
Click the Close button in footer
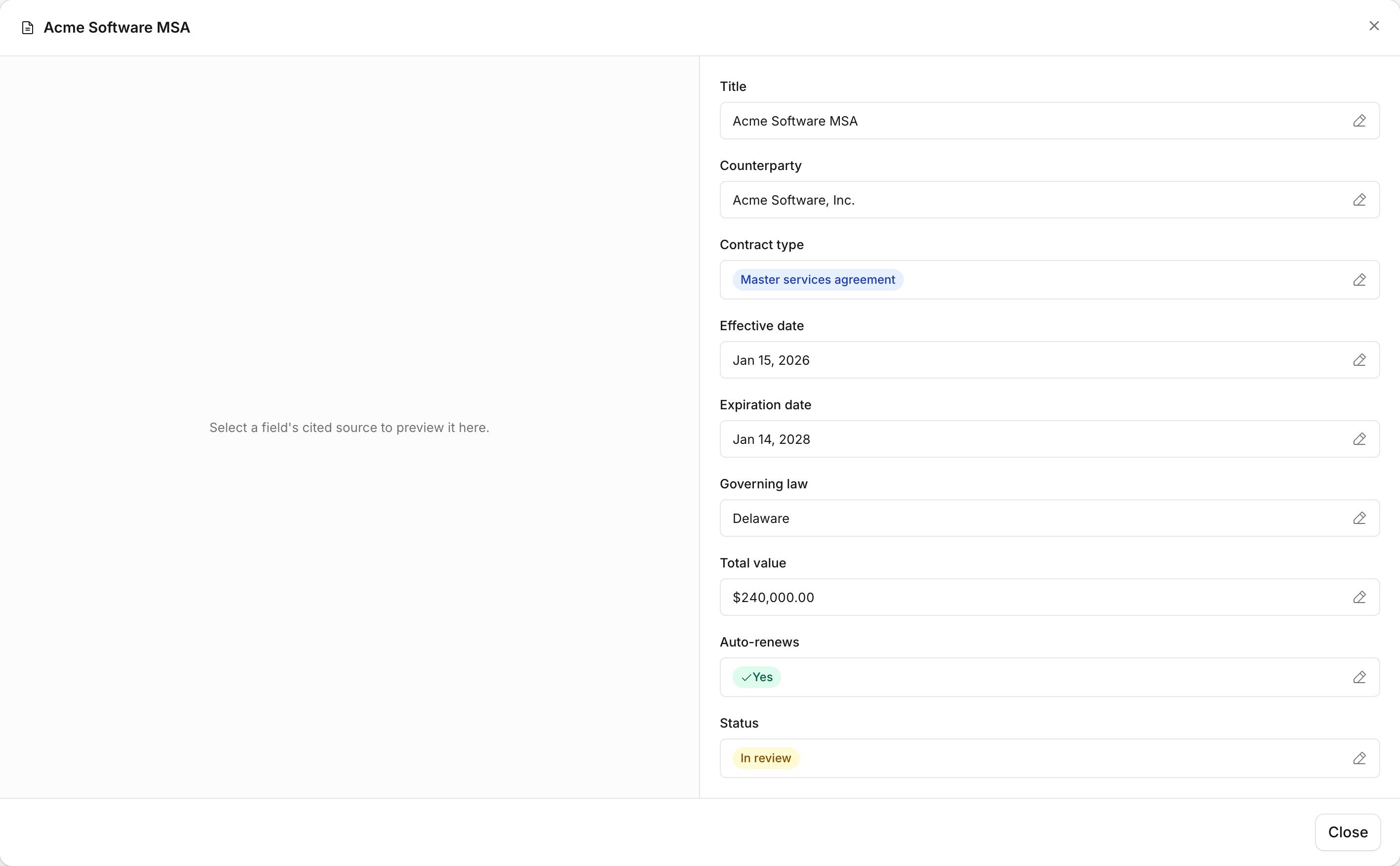[x=1347, y=832]
